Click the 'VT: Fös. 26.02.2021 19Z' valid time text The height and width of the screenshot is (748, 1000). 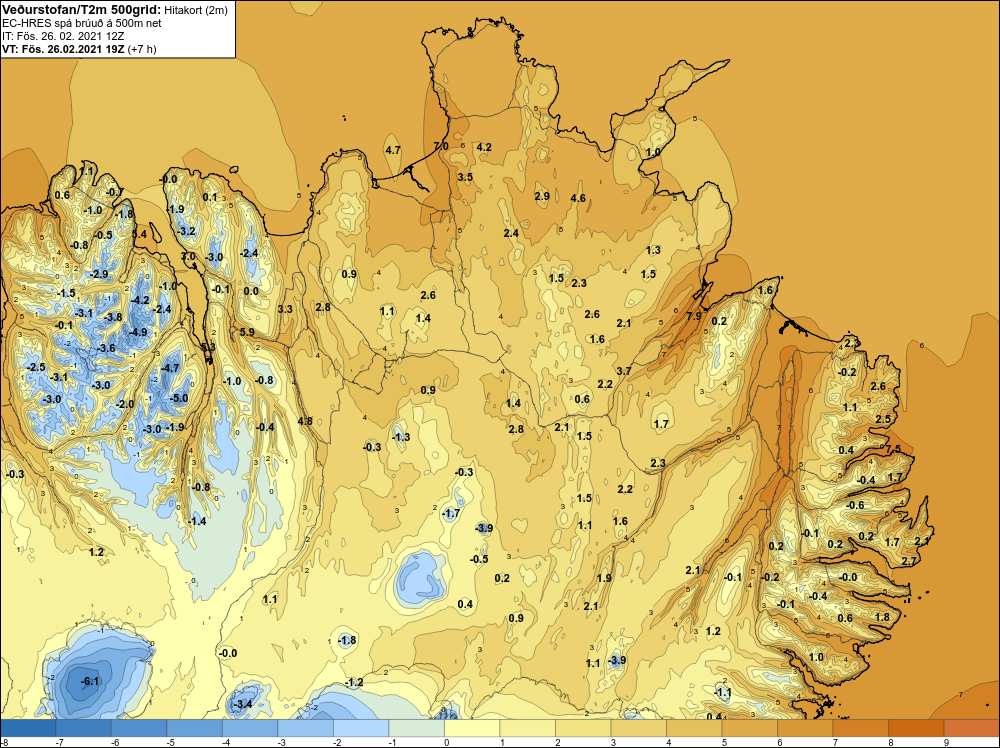(64, 48)
